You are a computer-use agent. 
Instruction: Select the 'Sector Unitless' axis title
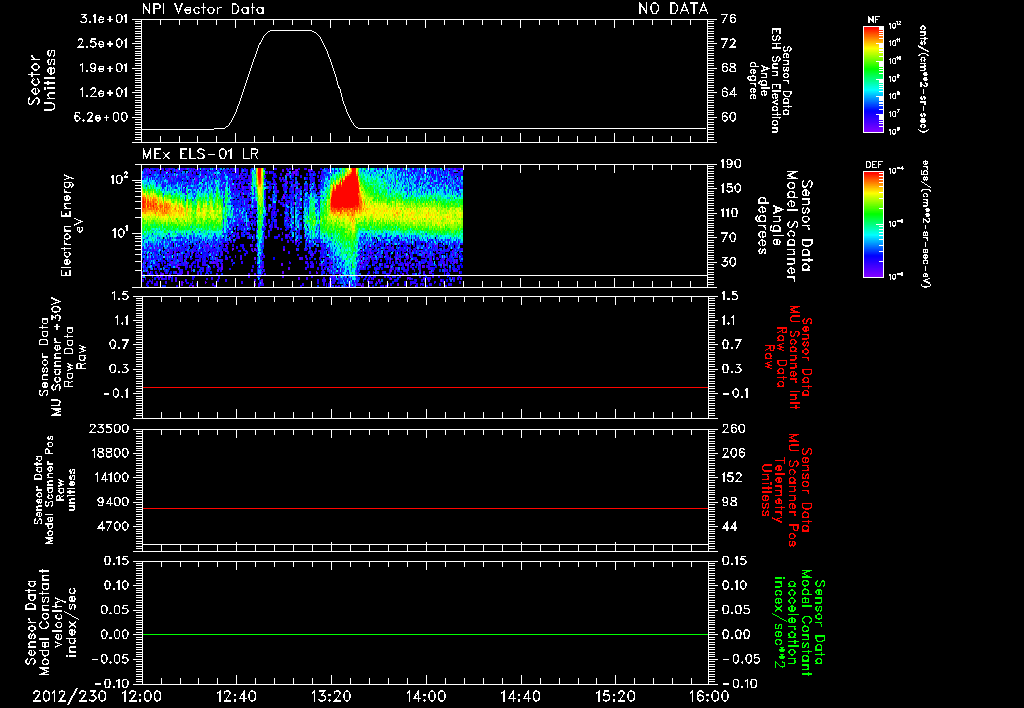42,80
